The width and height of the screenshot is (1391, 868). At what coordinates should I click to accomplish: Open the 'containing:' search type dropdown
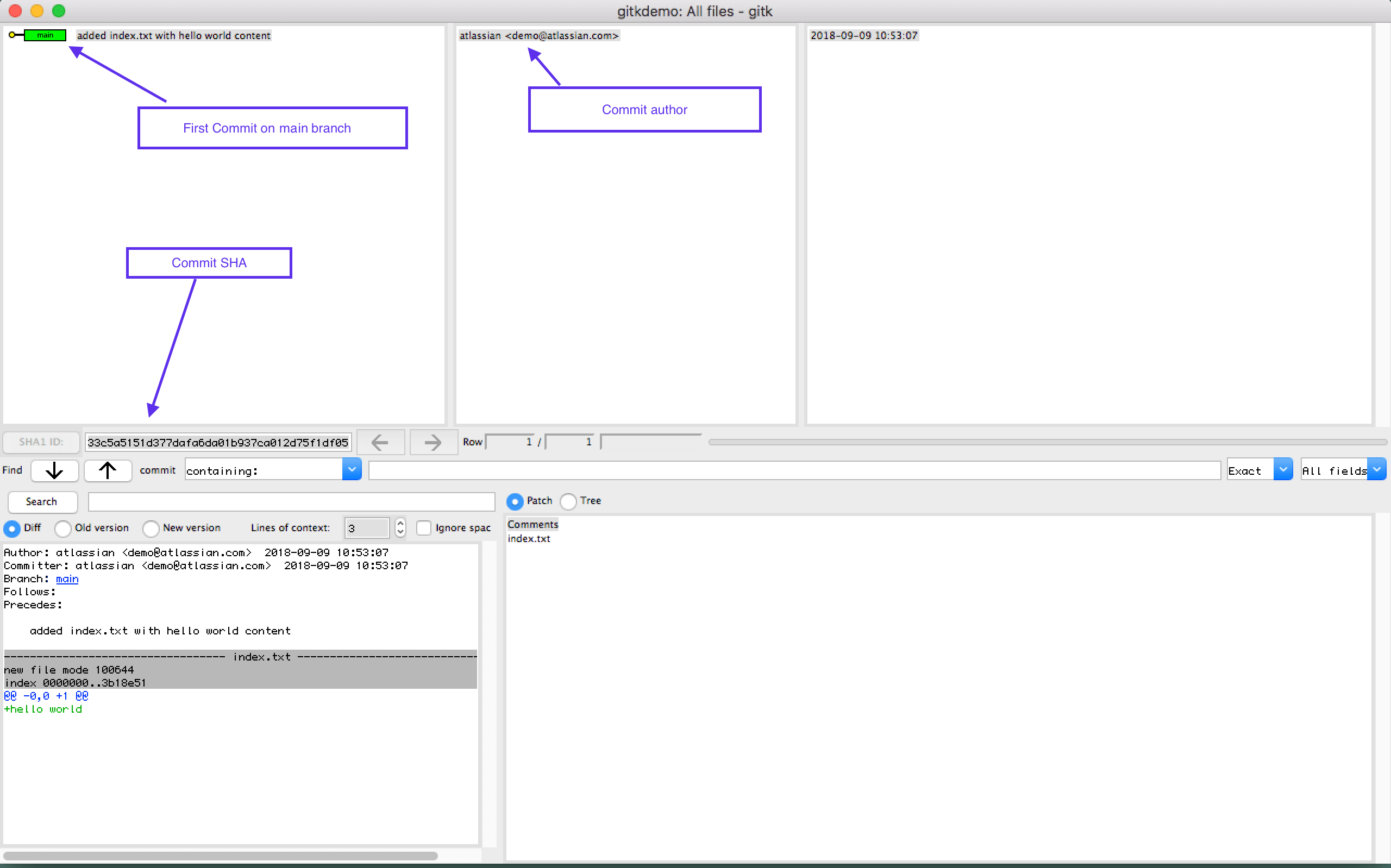[x=352, y=470]
